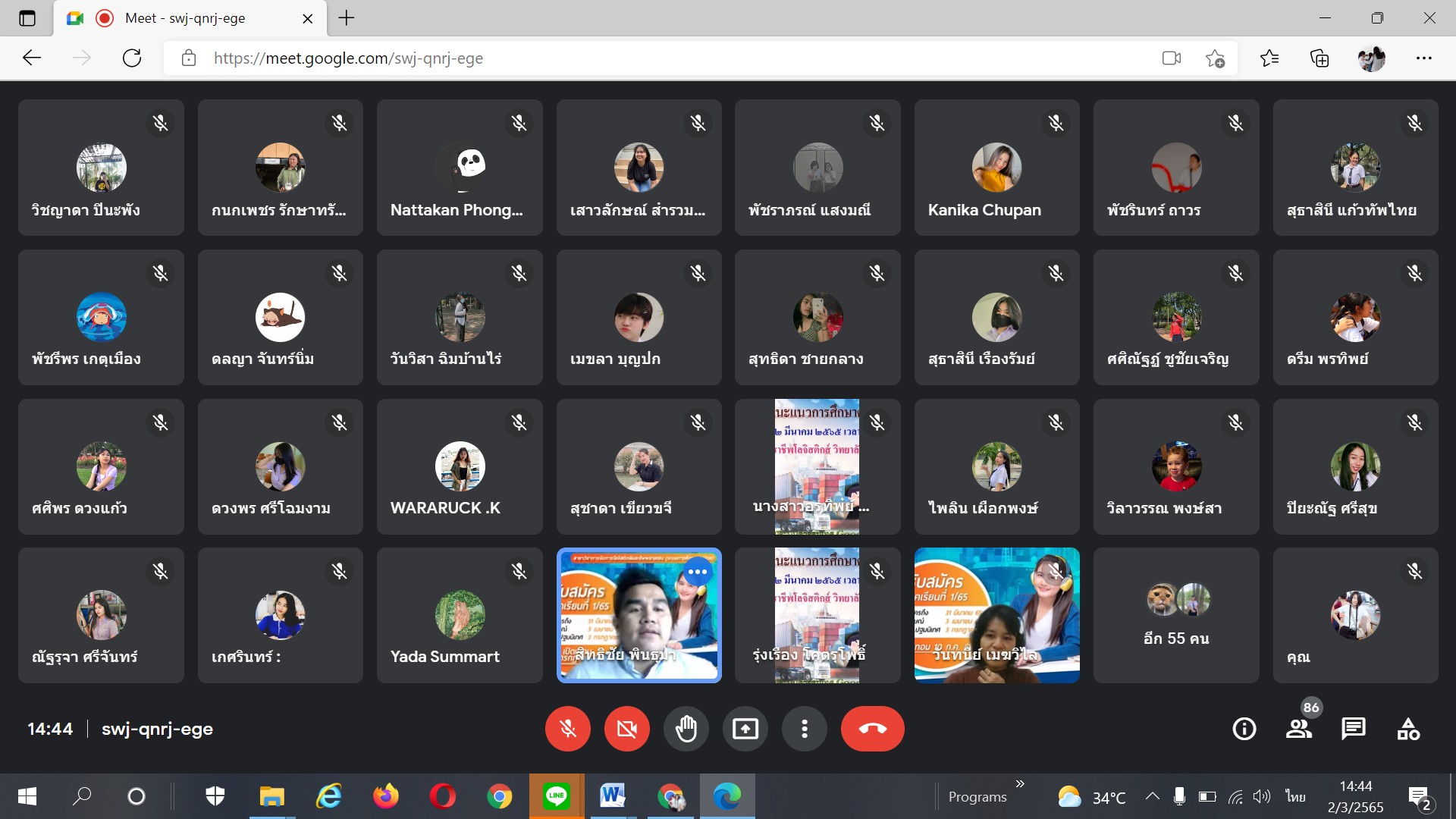Click the browser favorites star icon
Image resolution: width=1456 pixels, height=819 pixels.
pos(1269,58)
